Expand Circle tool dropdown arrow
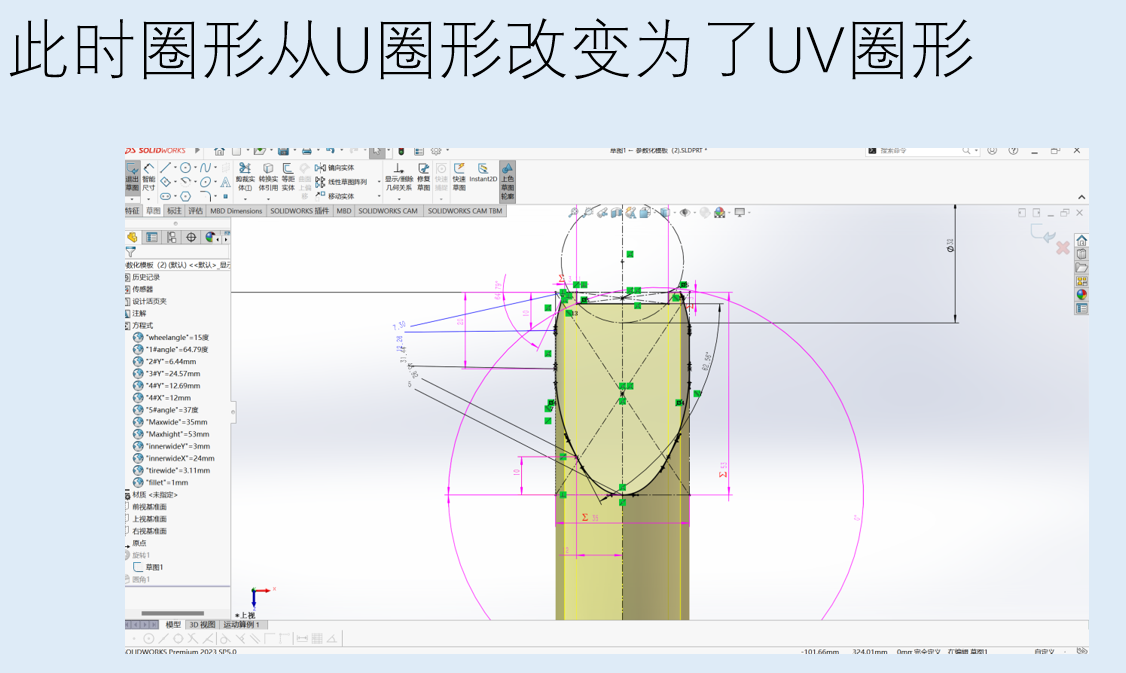The width and height of the screenshot is (1126, 673). point(195,167)
